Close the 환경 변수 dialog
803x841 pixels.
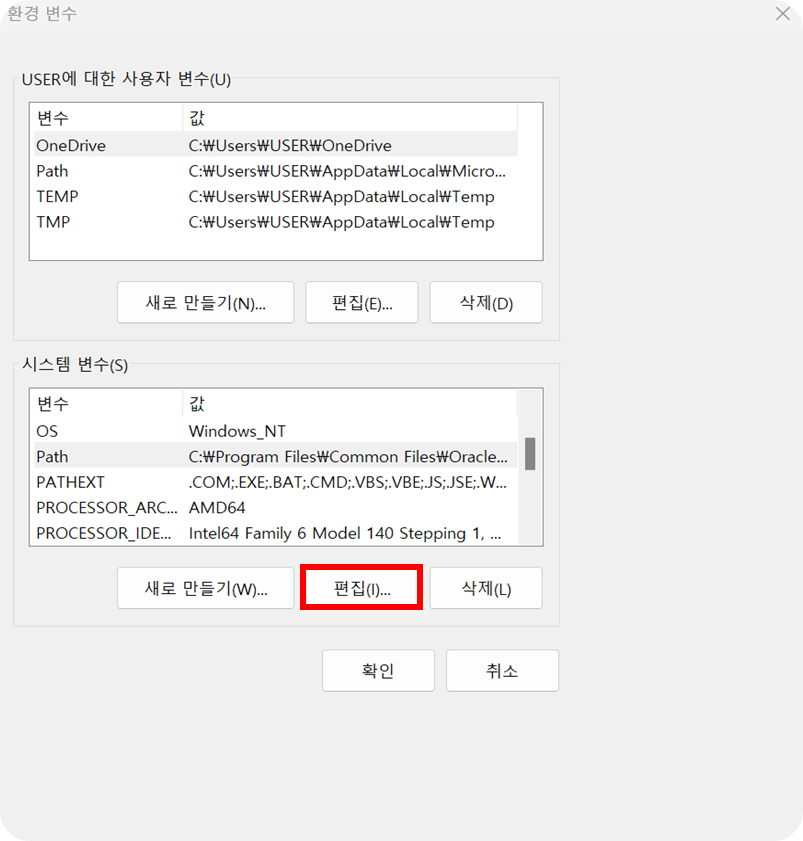[x=783, y=13]
